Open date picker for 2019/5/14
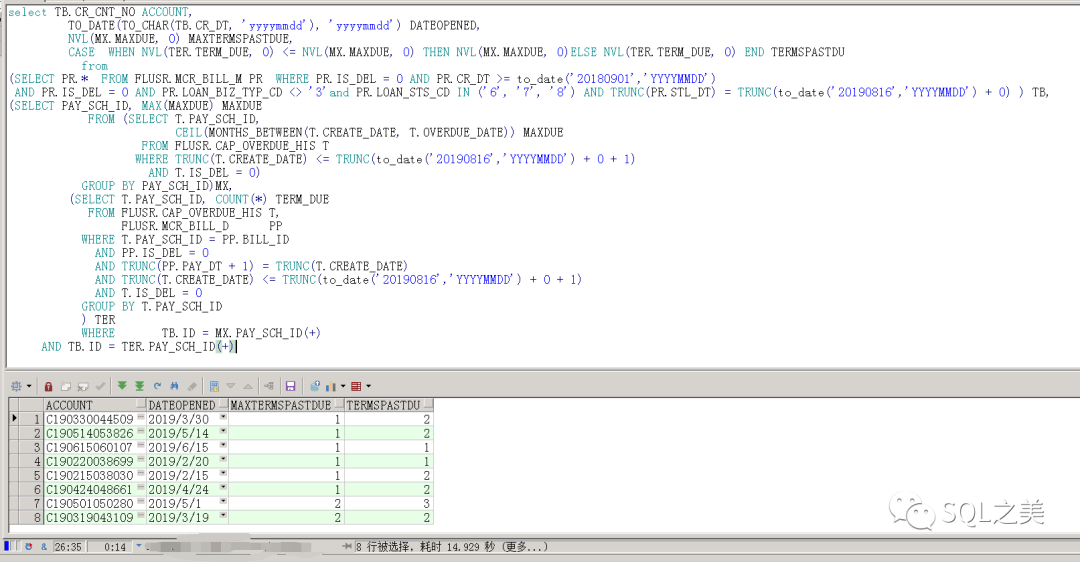The width and height of the screenshot is (1080, 562). click(x=223, y=431)
